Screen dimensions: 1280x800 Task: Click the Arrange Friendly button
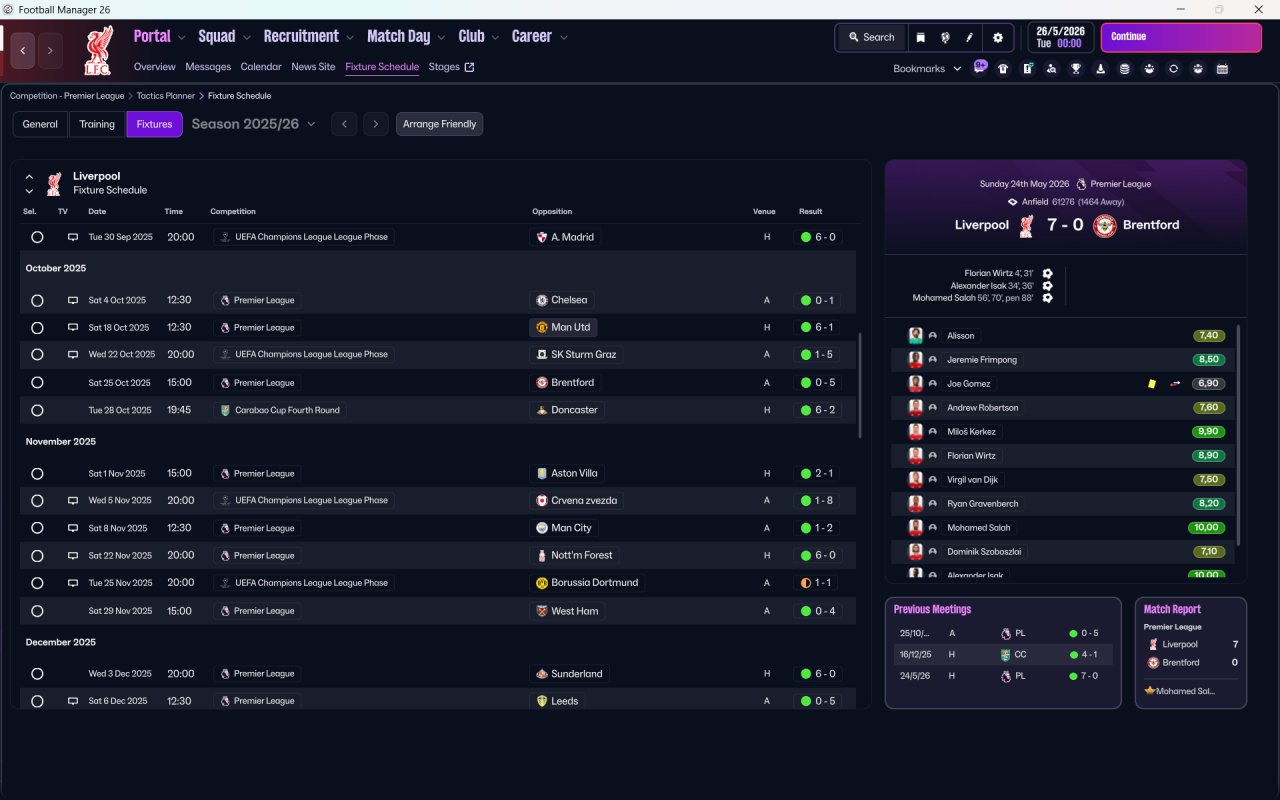tap(440, 124)
